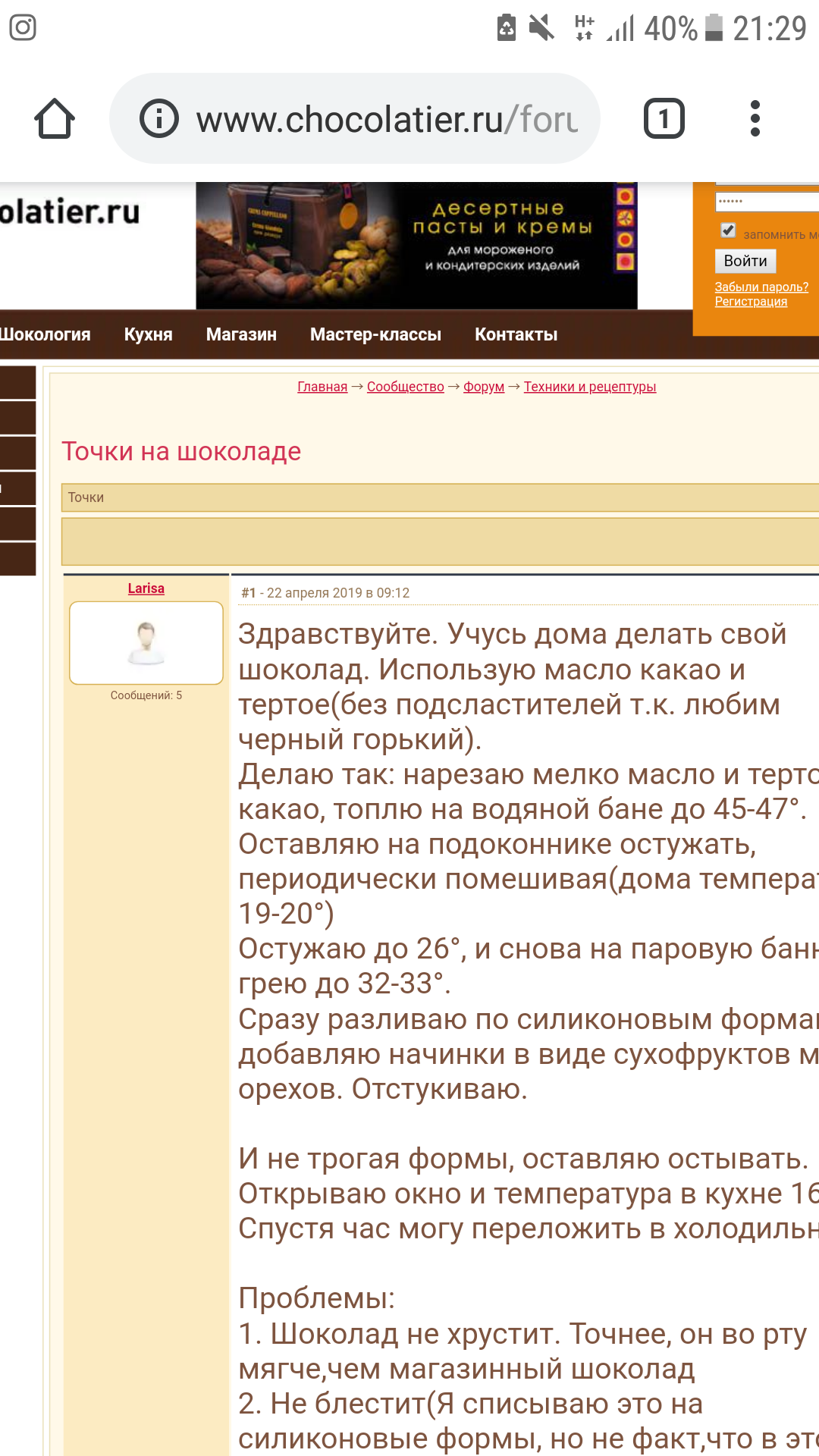819x1456 pixels.
Task: Tap the muted sound icon in status bar
Action: [x=541, y=28]
